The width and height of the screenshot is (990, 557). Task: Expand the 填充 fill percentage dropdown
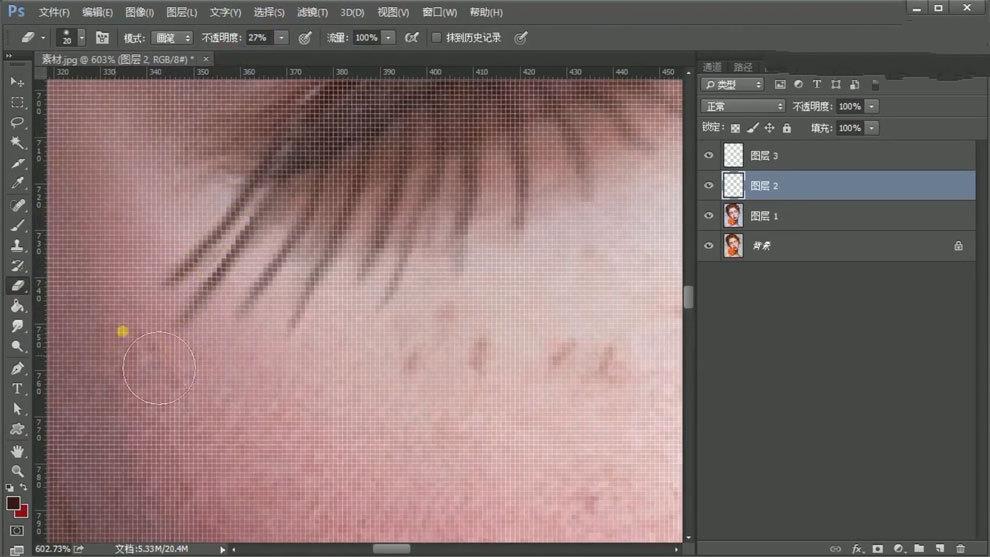[x=872, y=128]
